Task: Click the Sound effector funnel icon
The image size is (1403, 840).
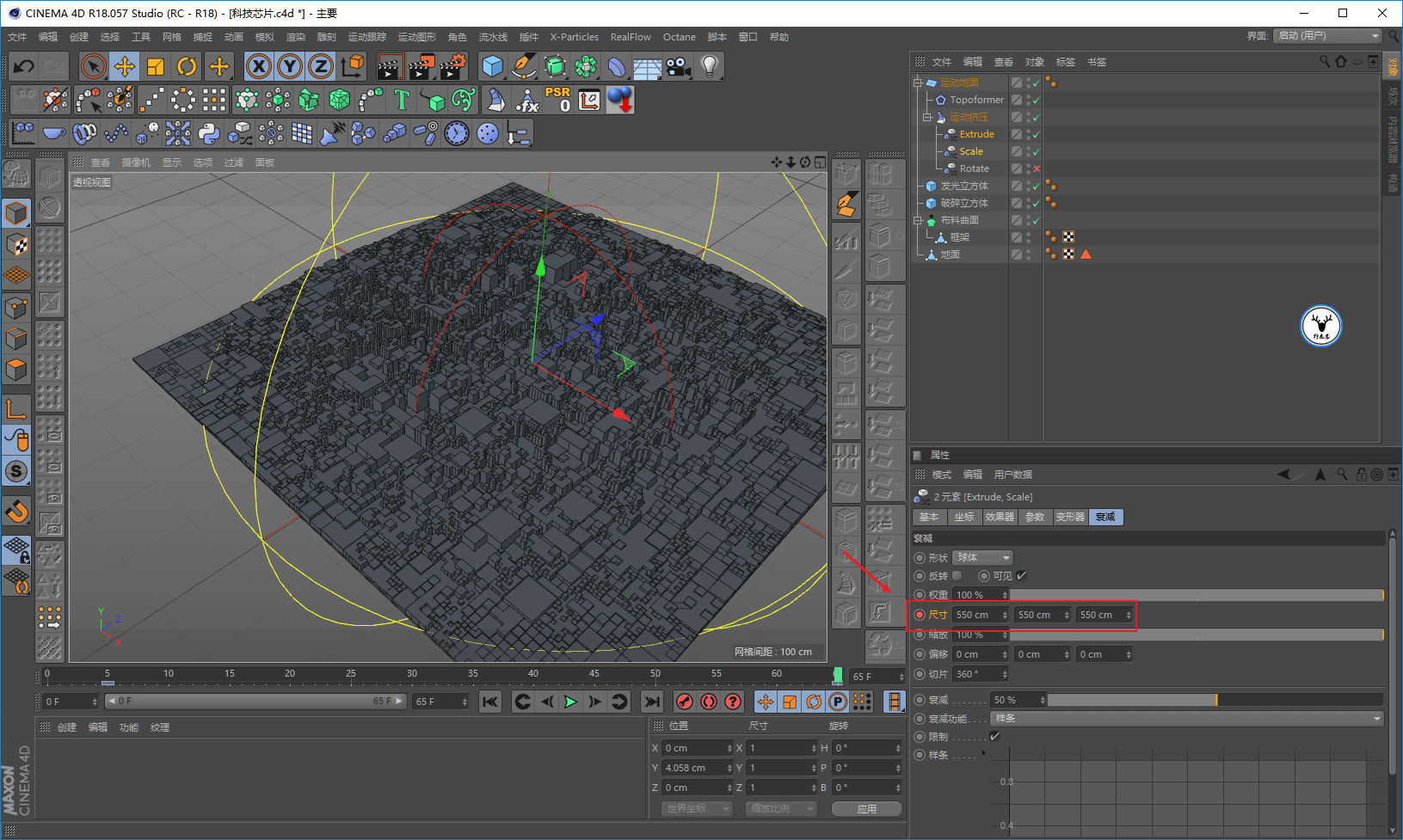Action: (333, 133)
